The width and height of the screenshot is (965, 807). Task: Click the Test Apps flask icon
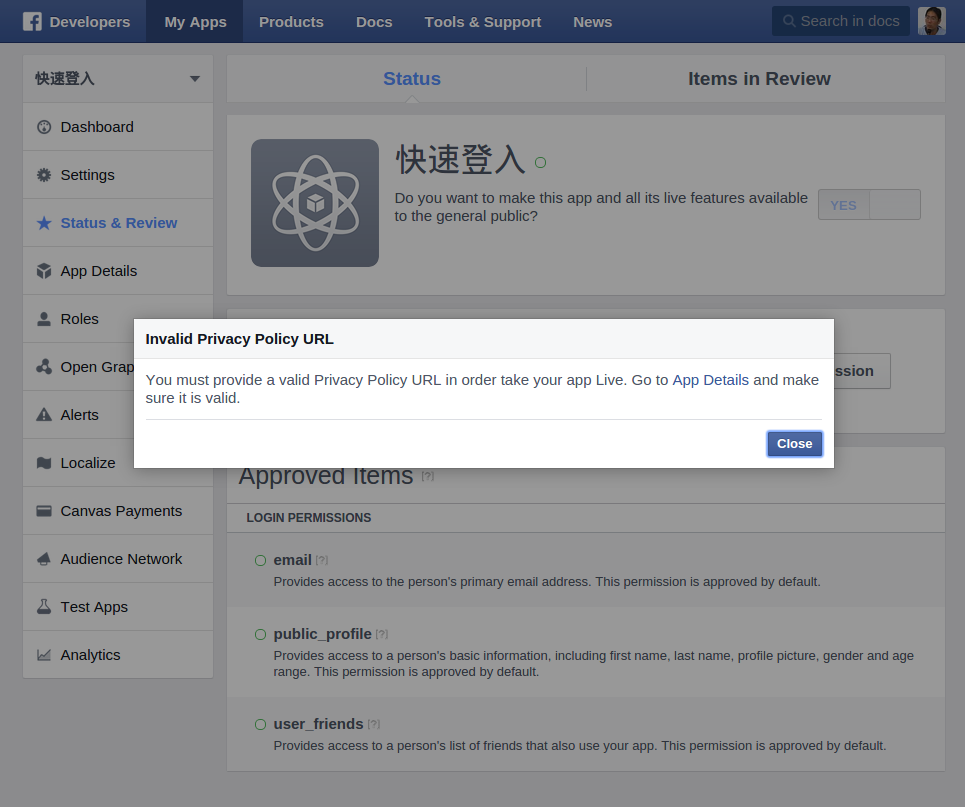[x=44, y=607]
